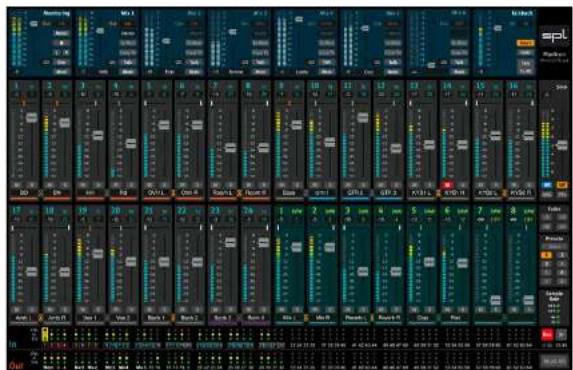Click the Monitoring section level fader
This screenshot has height=370, width=573.
click(x=34, y=24)
